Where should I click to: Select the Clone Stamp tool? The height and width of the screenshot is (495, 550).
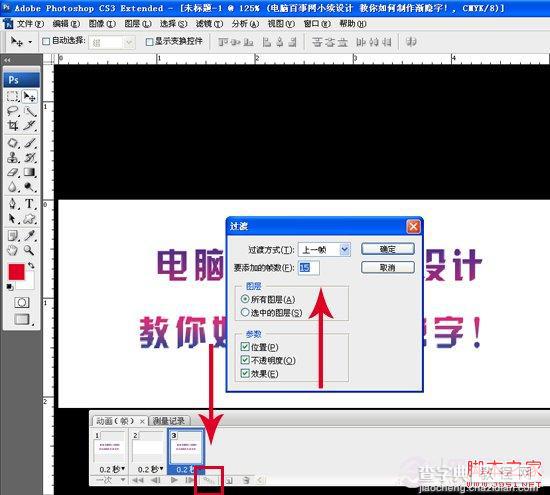point(13,158)
